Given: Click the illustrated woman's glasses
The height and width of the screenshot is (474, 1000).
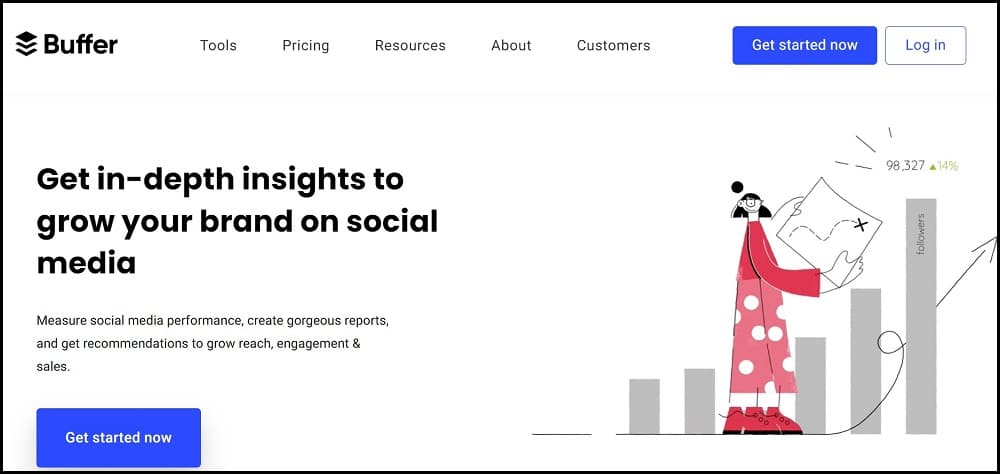Looking at the screenshot, I should coord(750,208).
